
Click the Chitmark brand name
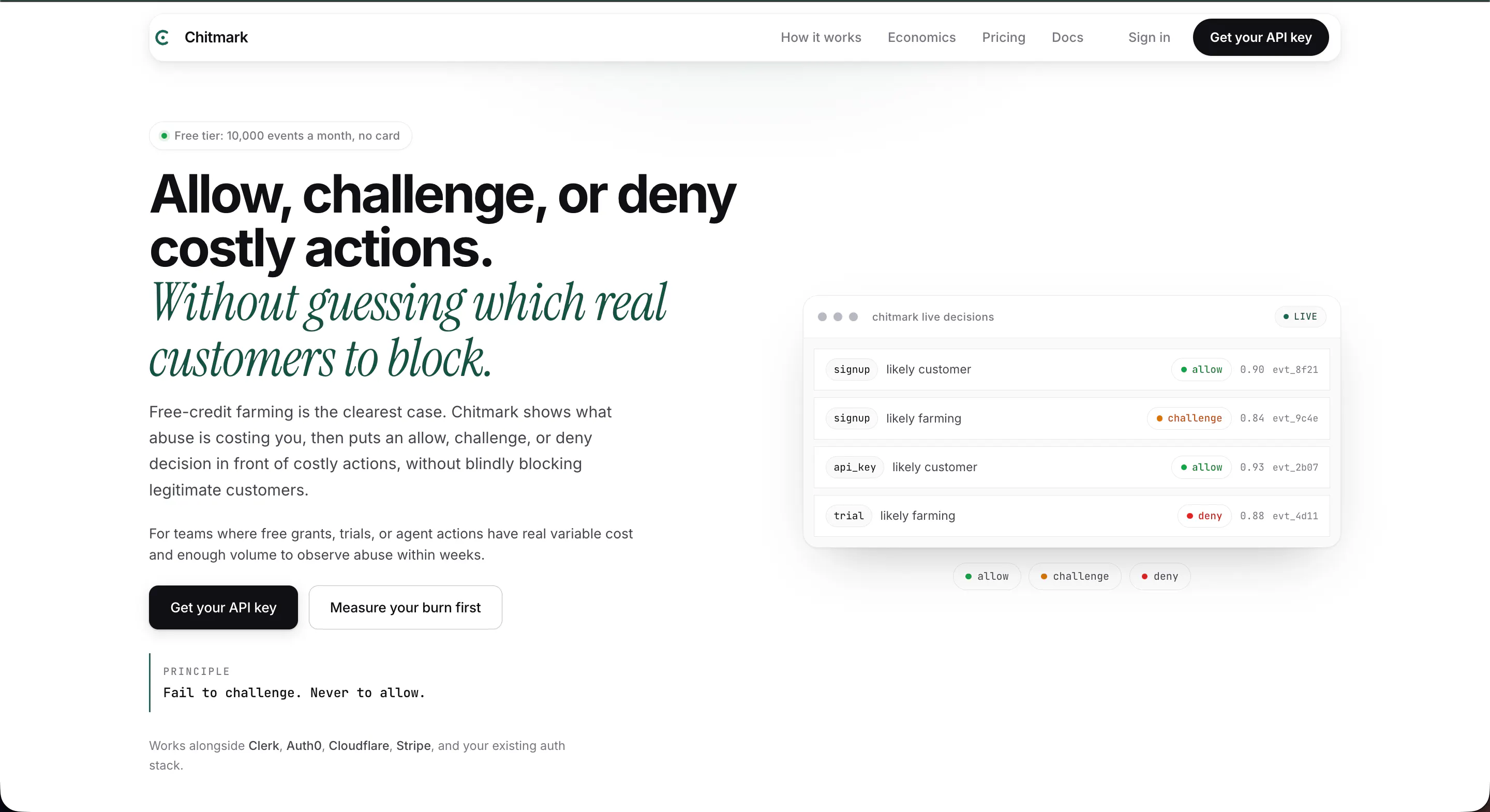pyautogui.click(x=216, y=38)
